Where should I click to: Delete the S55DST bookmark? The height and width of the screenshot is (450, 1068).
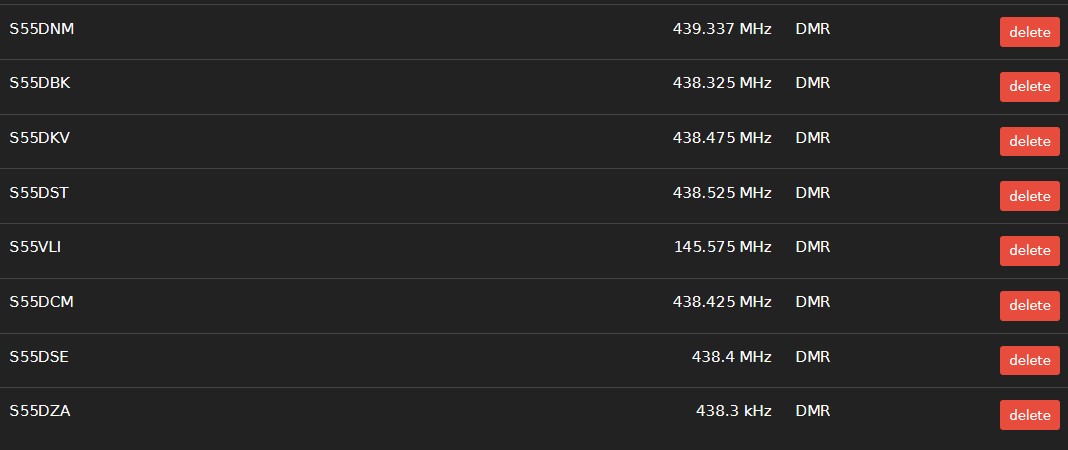pyautogui.click(x=1029, y=196)
